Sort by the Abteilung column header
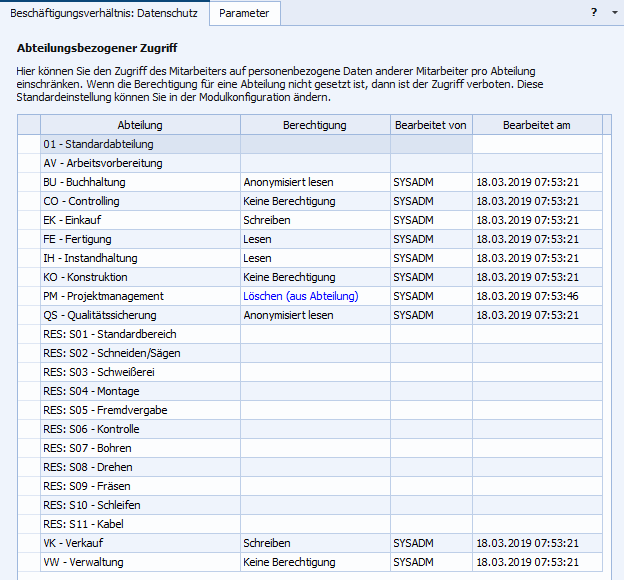Viewport: 624px width, 580px height. (139, 125)
